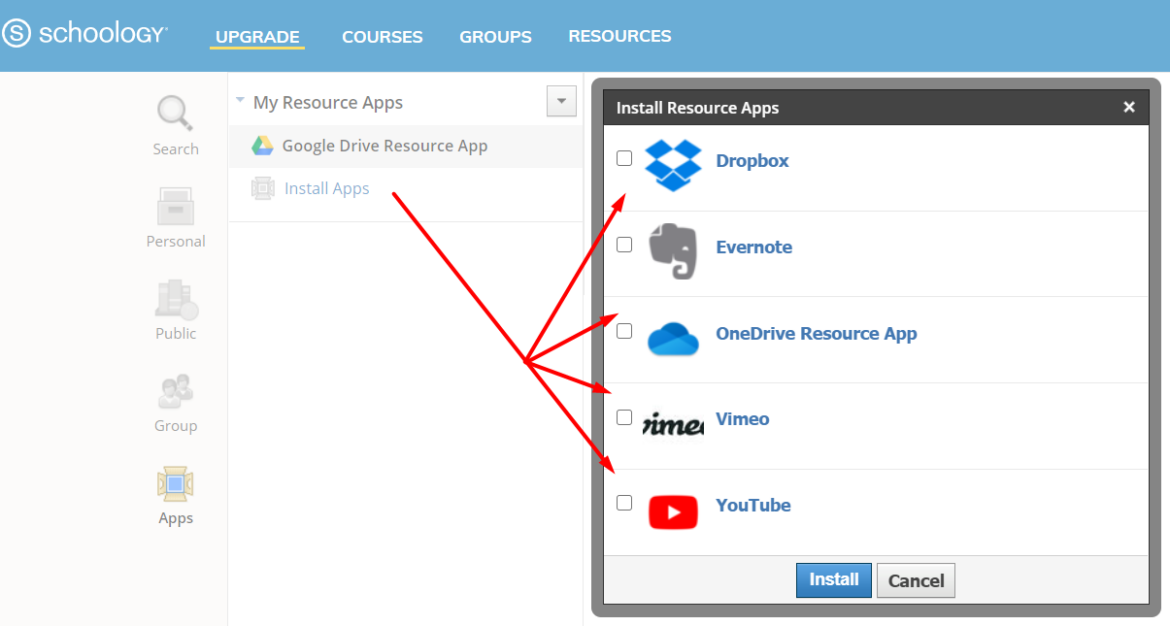Click the COURSES menu item
The width and height of the screenshot is (1170, 626).
pyautogui.click(x=382, y=36)
